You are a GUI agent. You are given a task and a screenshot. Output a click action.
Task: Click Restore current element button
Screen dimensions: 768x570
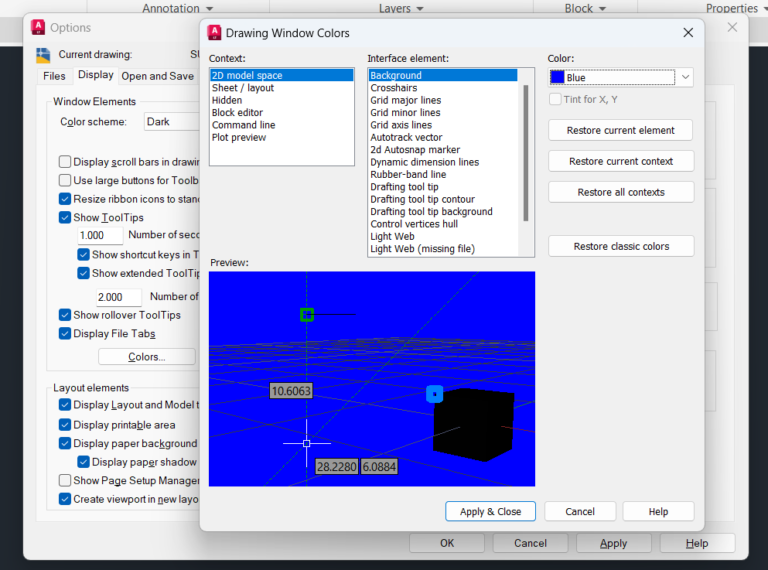[x=621, y=130]
